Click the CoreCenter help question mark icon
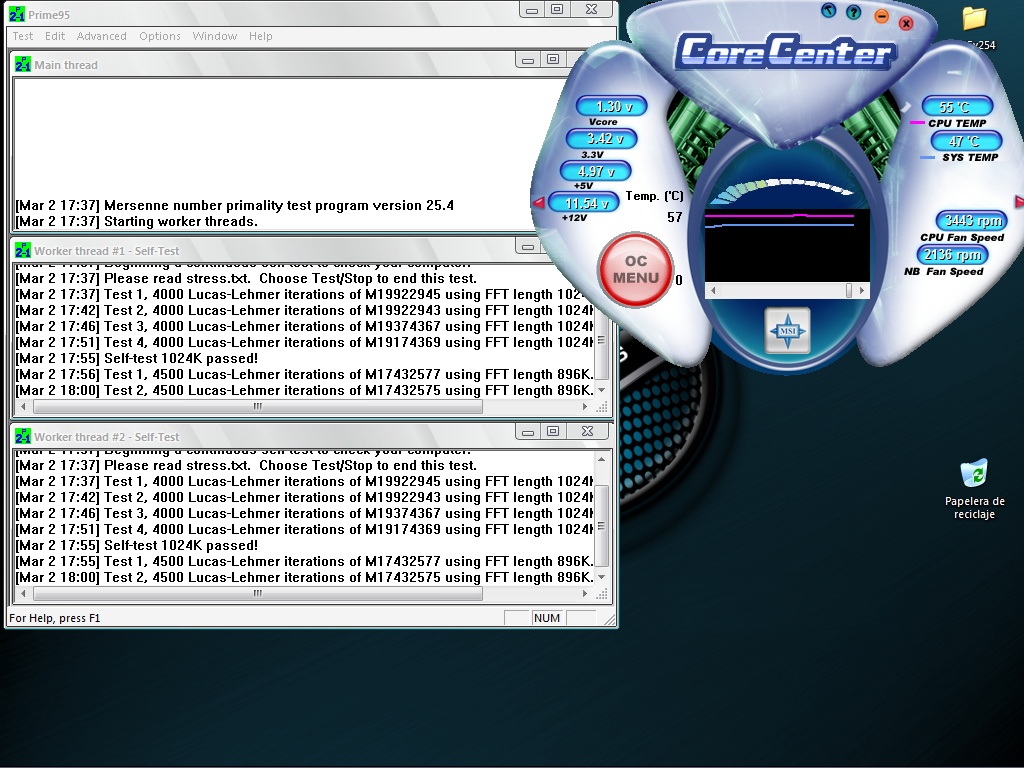Screen dimensions: 1024x768 pos(853,12)
